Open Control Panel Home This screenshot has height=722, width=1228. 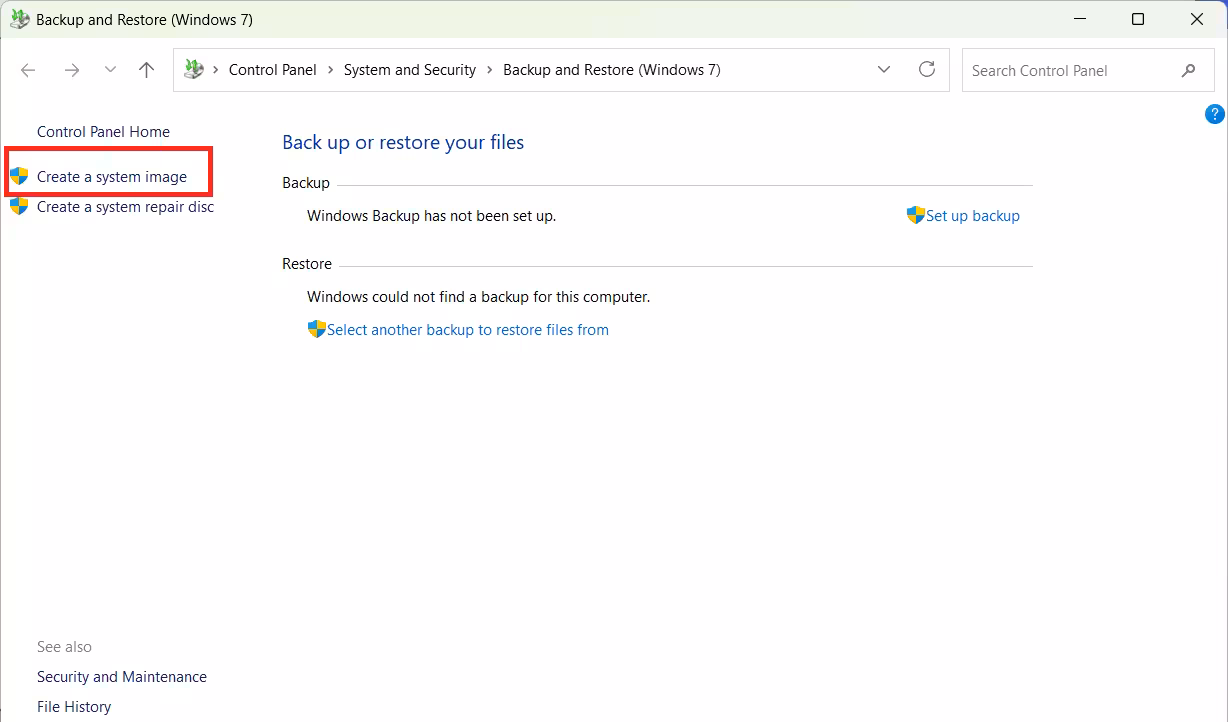point(103,132)
